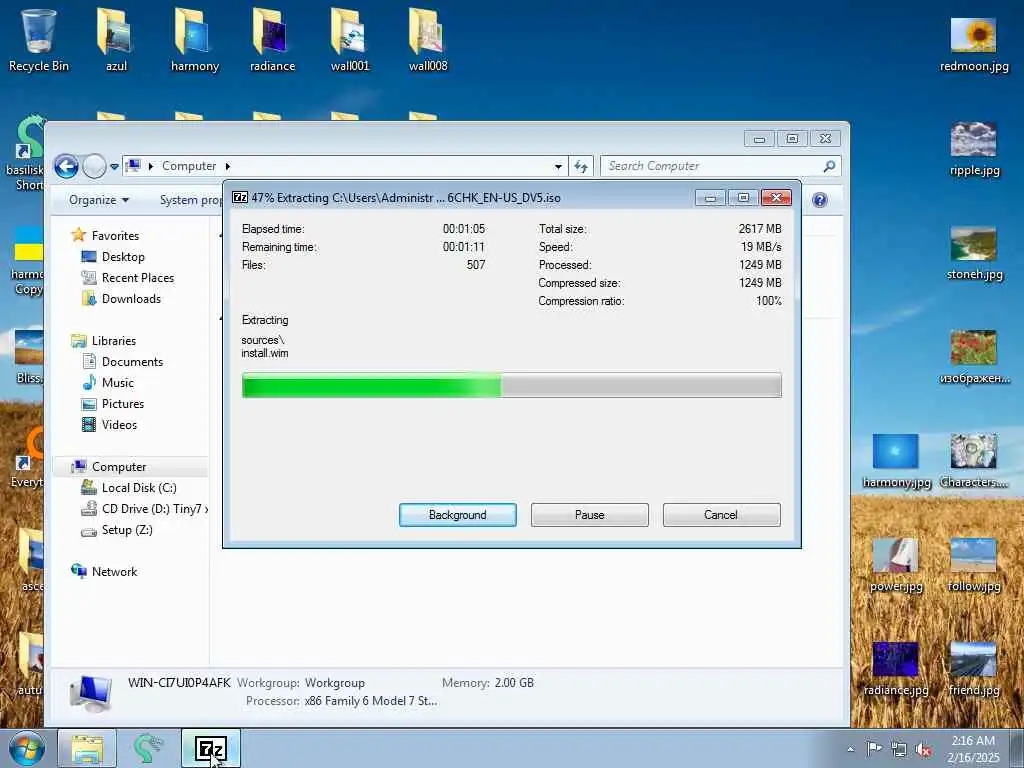Click the Basilisk browser taskbar icon
The image size is (1024, 768).
tap(148, 748)
